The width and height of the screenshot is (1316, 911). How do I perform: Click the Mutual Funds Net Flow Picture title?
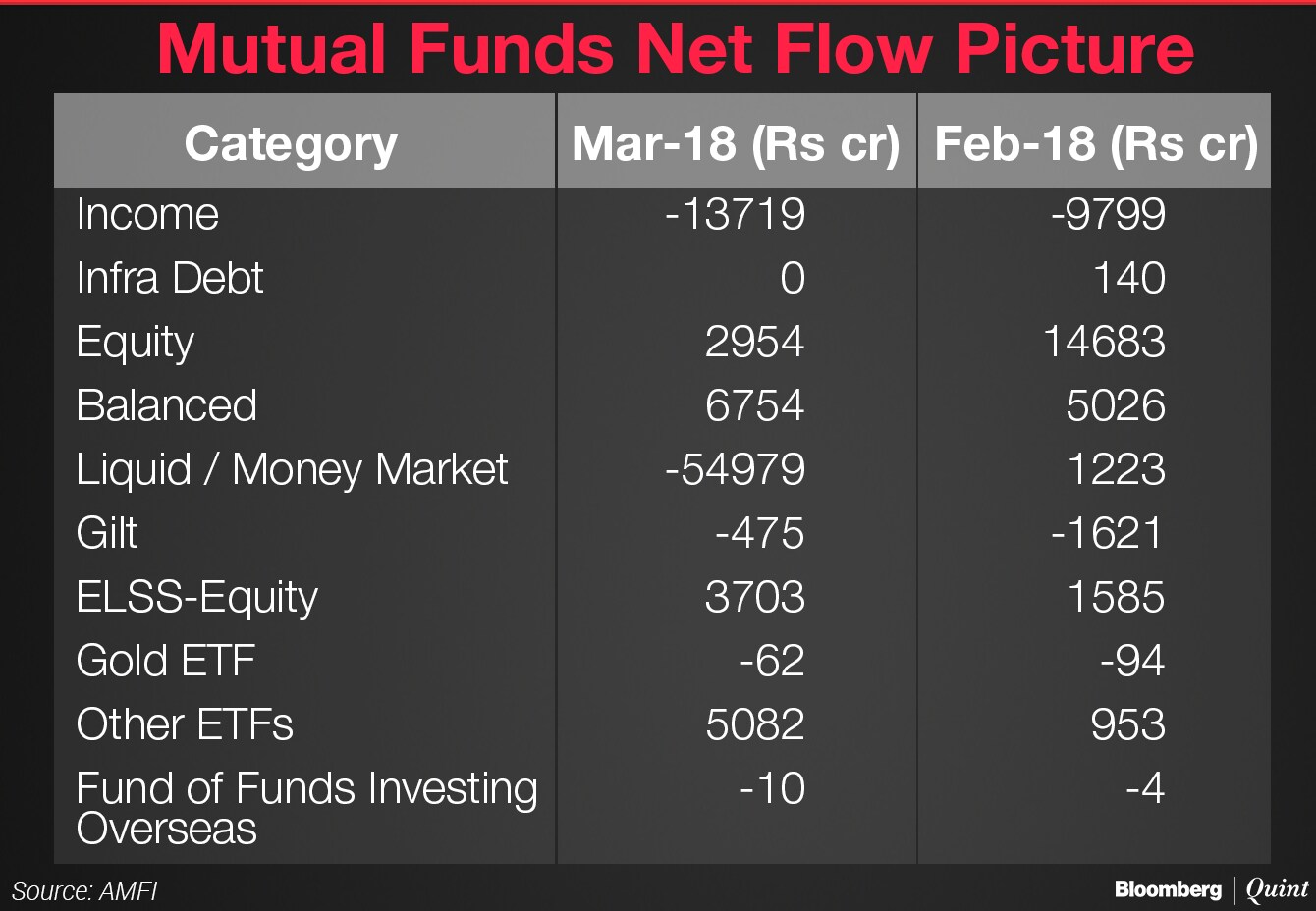coord(676,49)
